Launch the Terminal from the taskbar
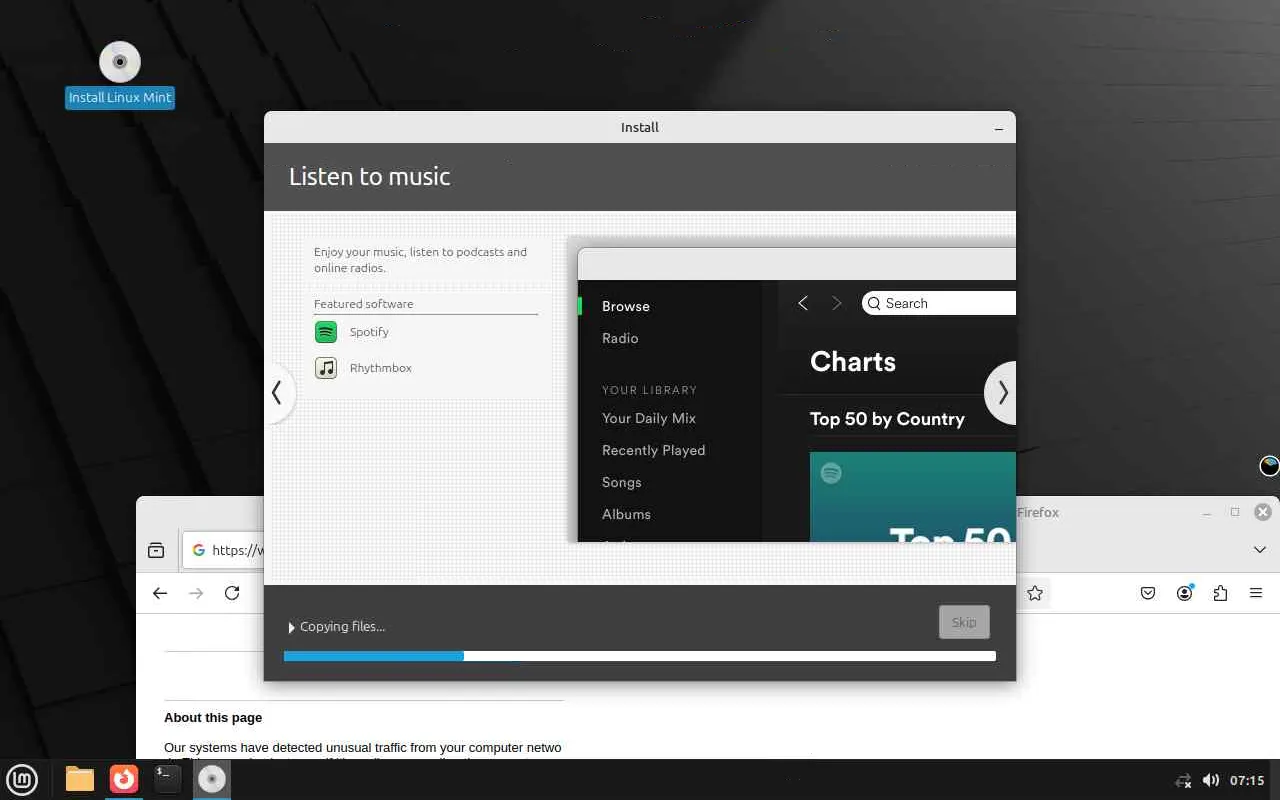1280x800 pixels. point(168,779)
